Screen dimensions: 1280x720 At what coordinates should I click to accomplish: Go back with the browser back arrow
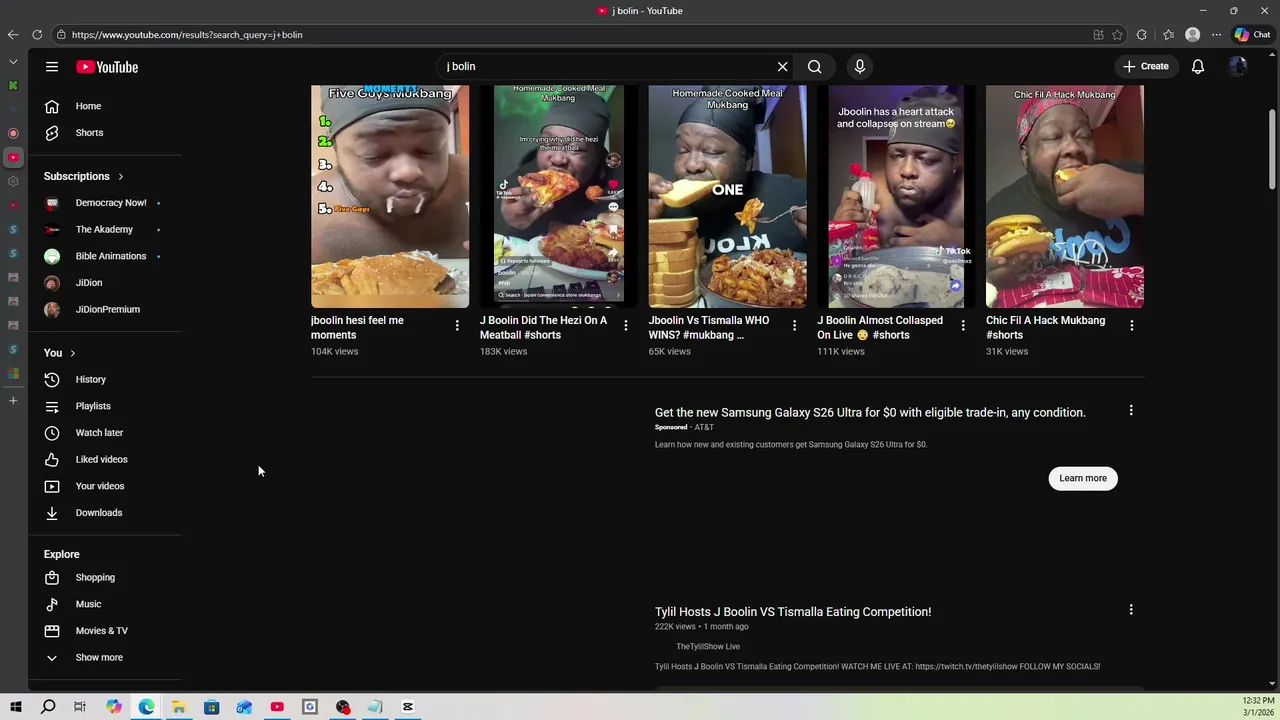[x=13, y=35]
